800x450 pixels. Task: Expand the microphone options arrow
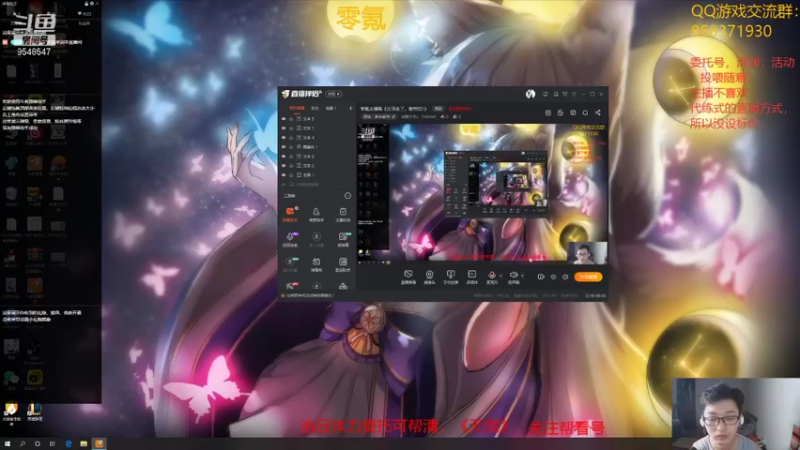(501, 276)
